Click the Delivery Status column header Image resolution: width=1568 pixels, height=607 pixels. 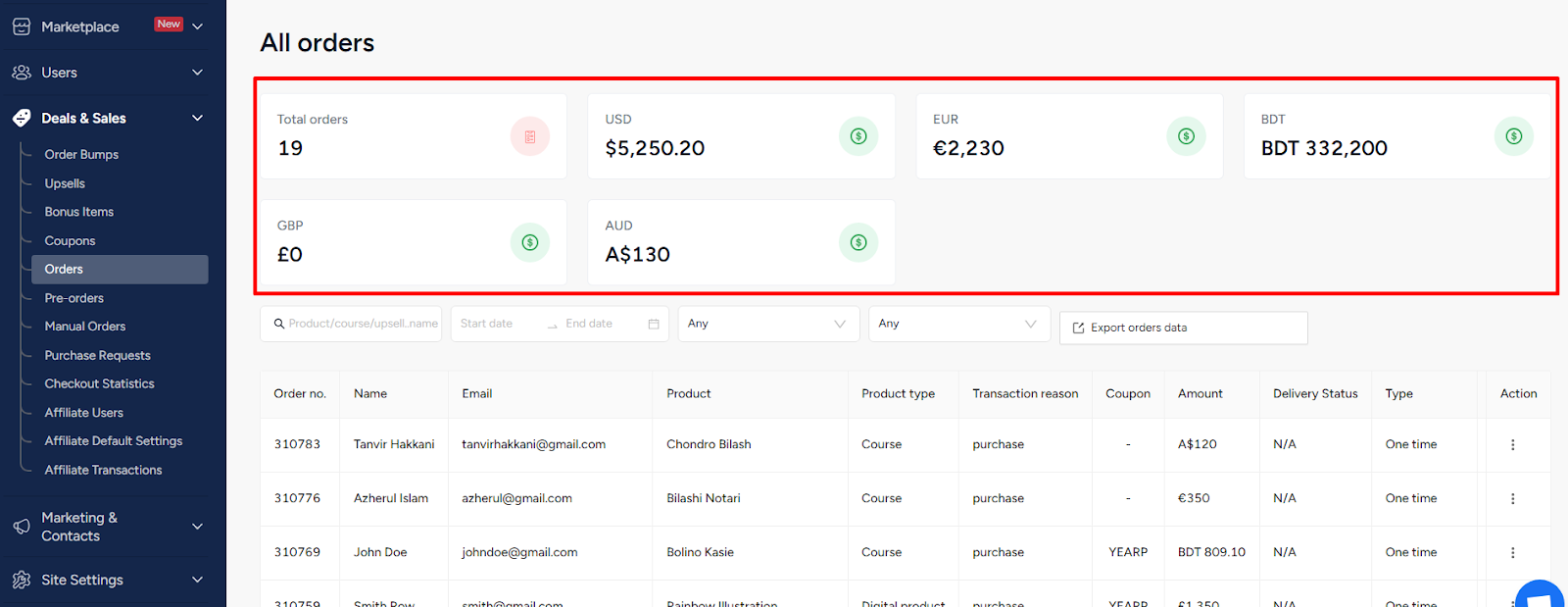1315,394
